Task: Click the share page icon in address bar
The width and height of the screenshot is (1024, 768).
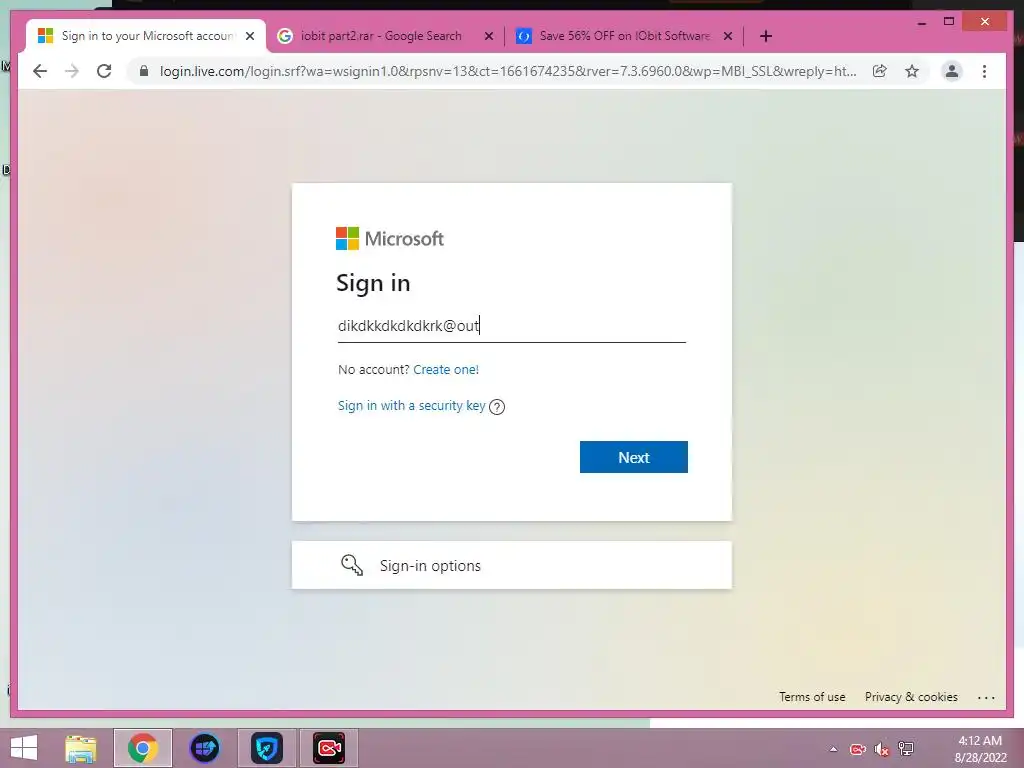Action: tap(880, 71)
